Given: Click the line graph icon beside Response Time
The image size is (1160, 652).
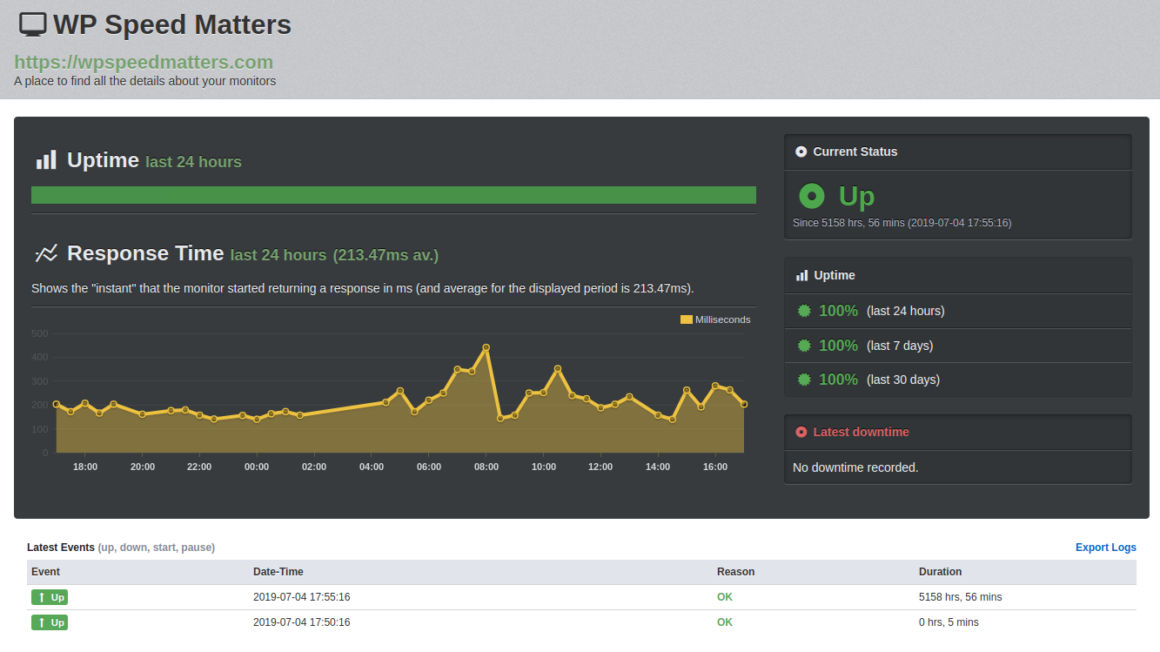Looking at the screenshot, I should [47, 253].
